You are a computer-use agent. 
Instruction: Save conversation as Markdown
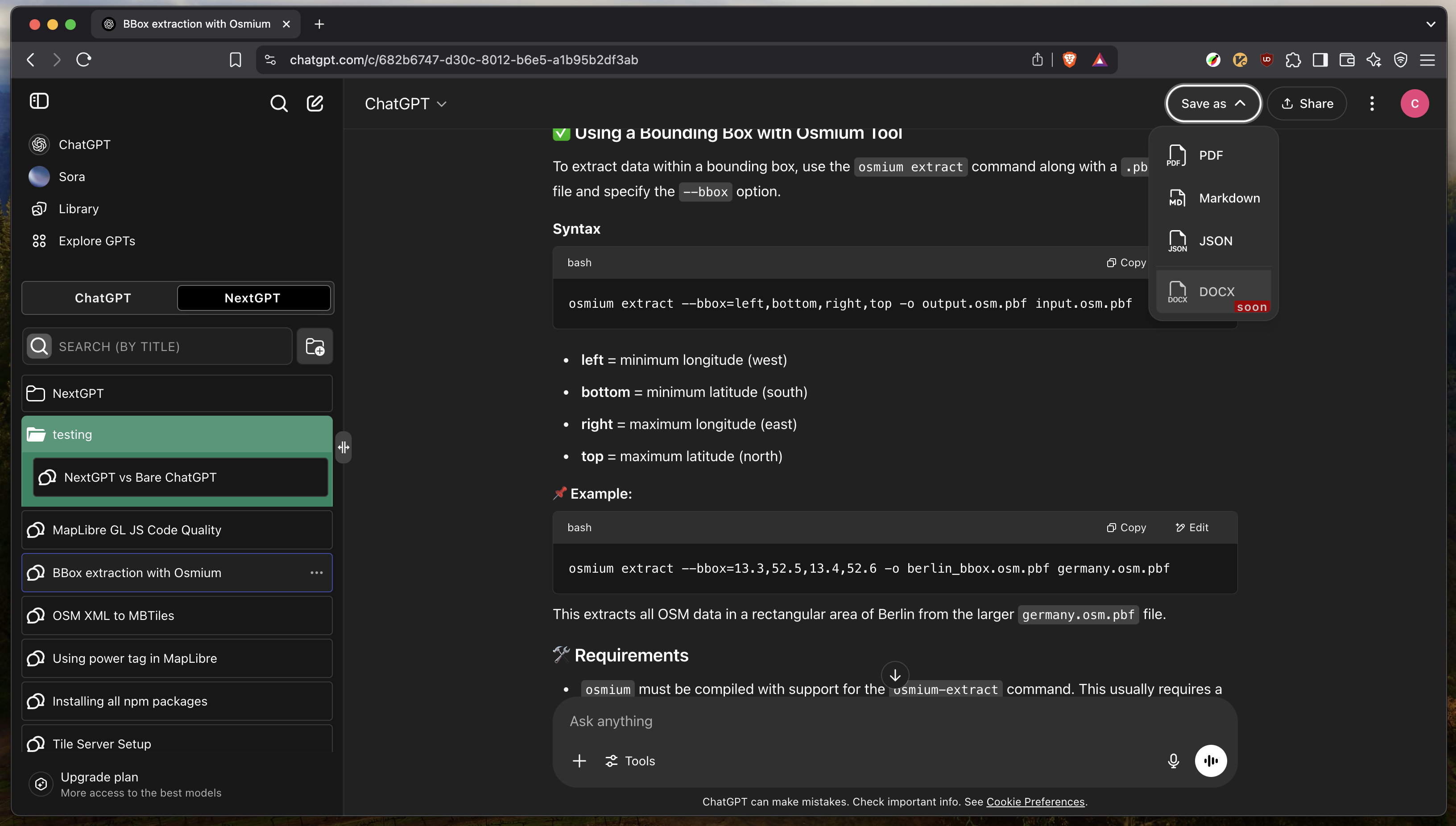[1213, 198]
